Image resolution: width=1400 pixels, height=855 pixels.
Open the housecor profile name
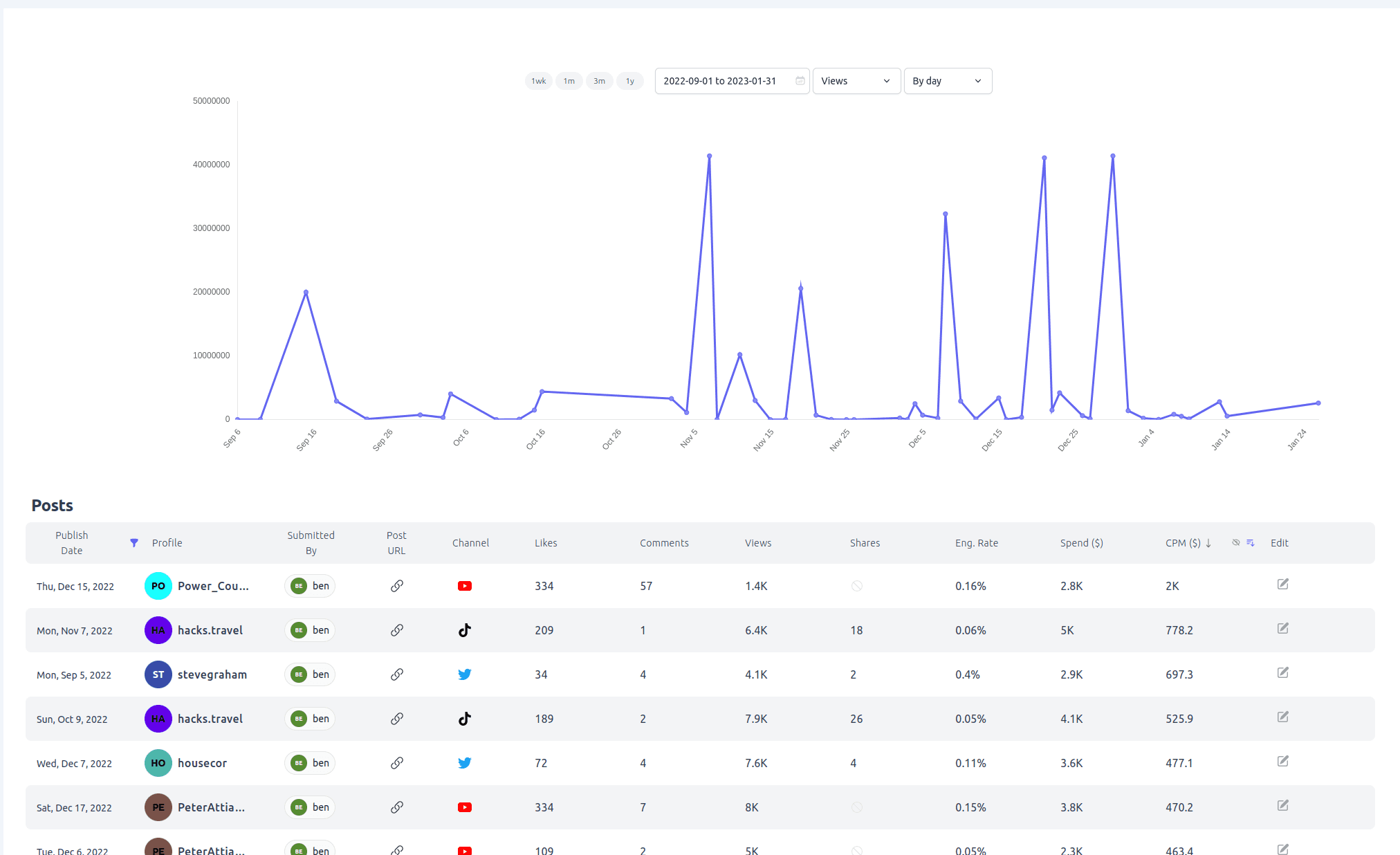(x=202, y=763)
